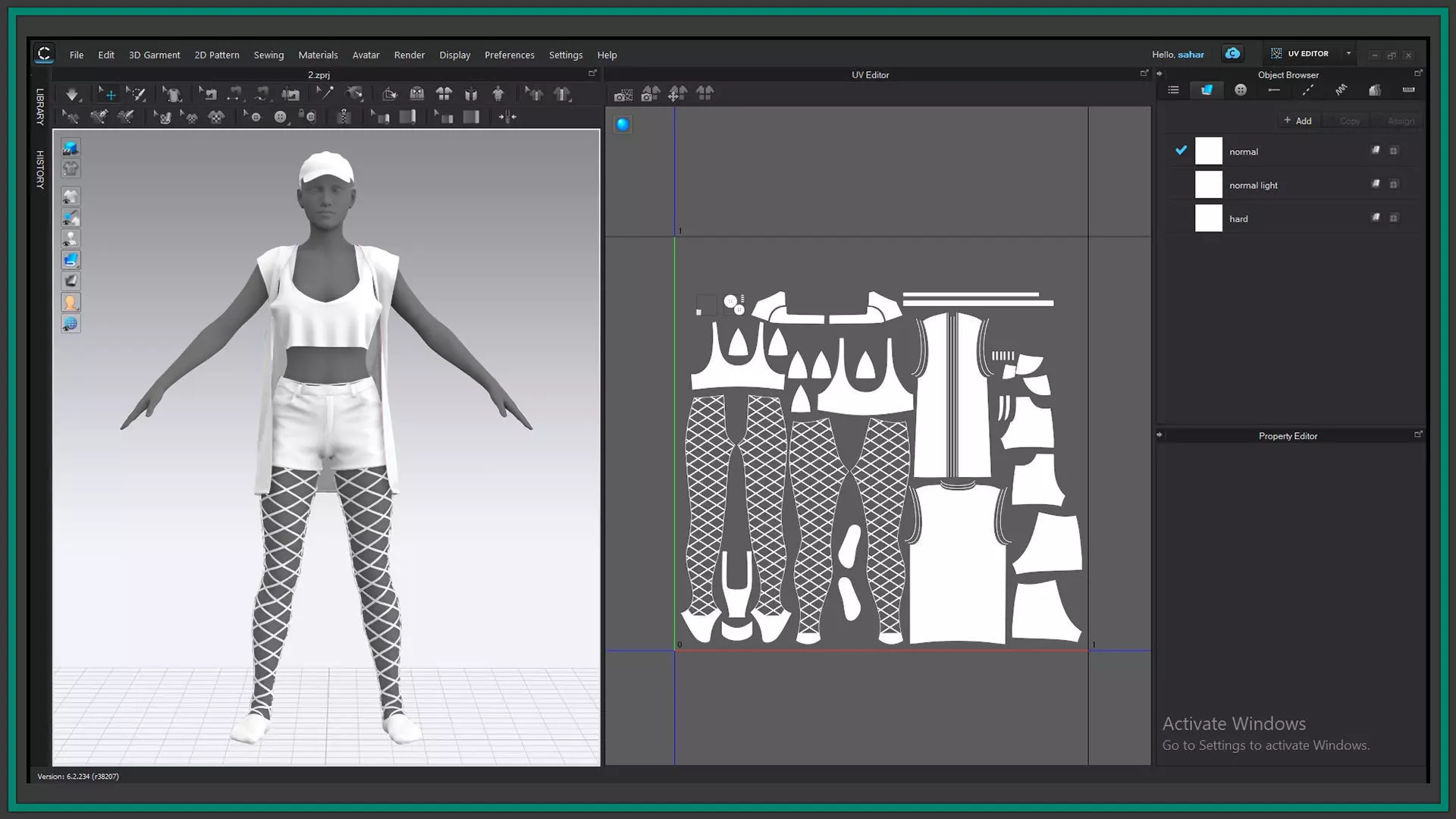This screenshot has width=1456, height=819.
Task: Collapse the Property Editor with arrow
Action: [x=1159, y=435]
